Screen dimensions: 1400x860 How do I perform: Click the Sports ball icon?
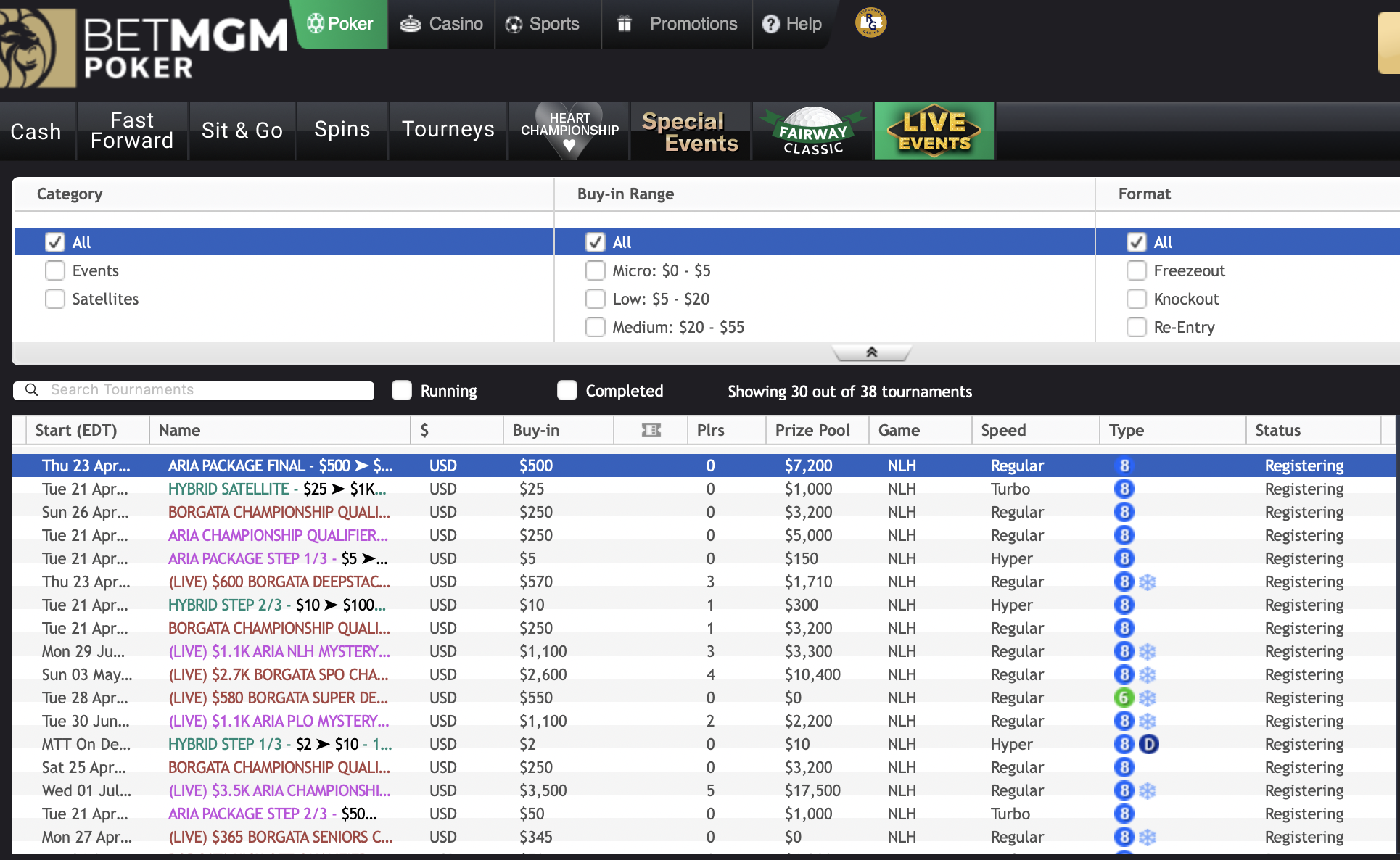tap(515, 23)
